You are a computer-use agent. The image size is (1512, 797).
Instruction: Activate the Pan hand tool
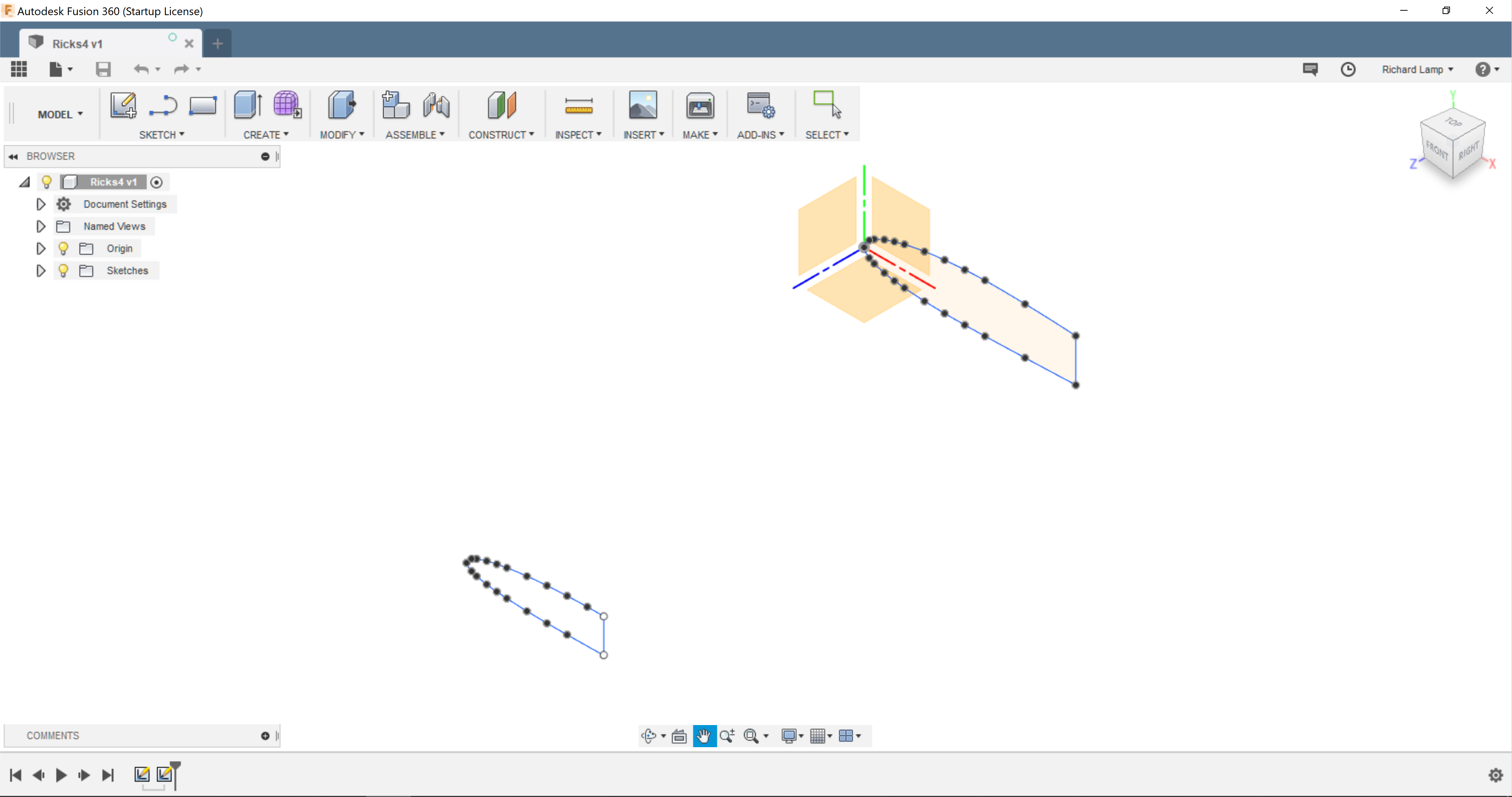coord(704,736)
